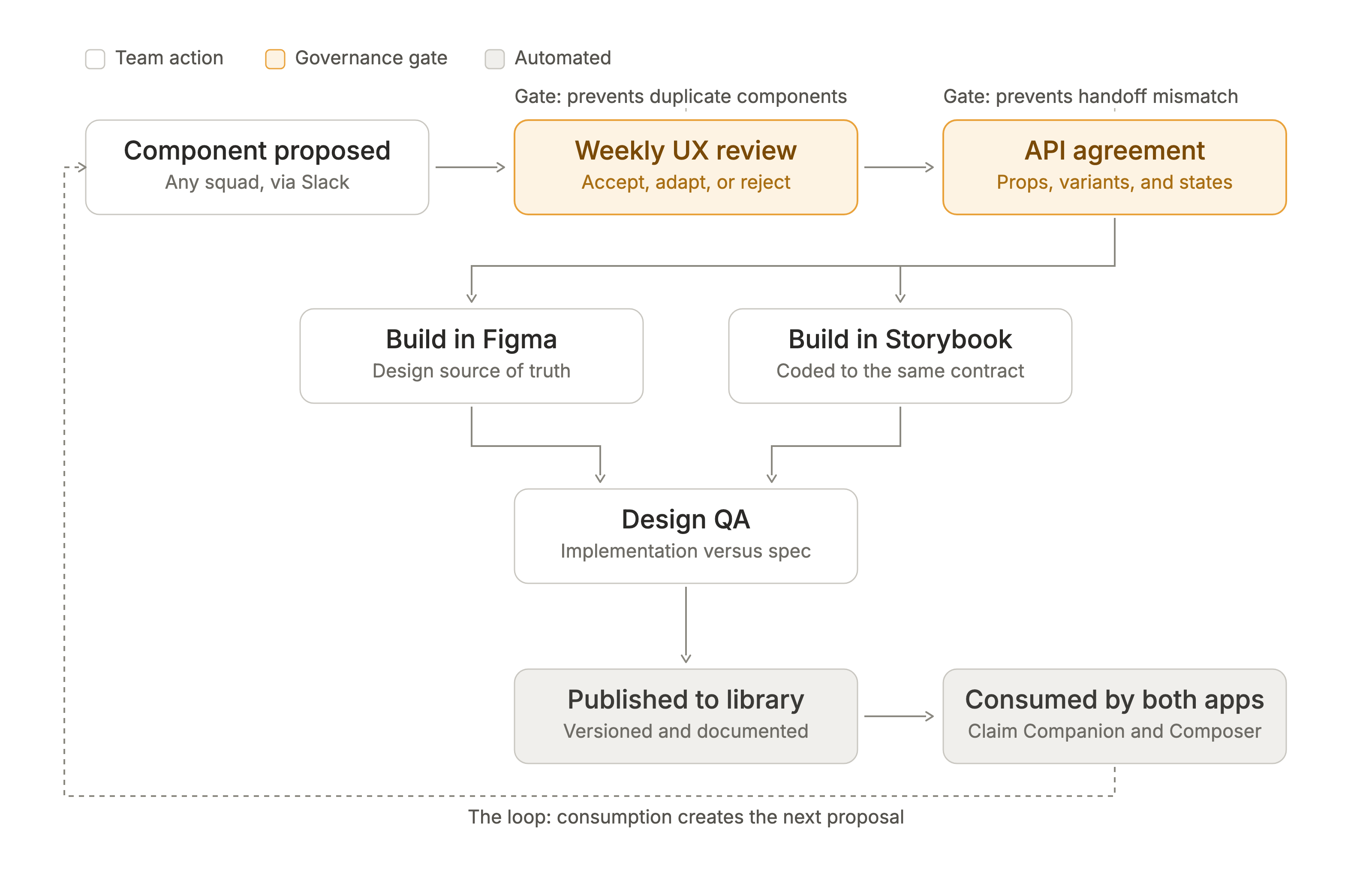The width and height of the screenshot is (1372, 875).
Task: Click the Automated legend swatch
Action: tap(494, 59)
